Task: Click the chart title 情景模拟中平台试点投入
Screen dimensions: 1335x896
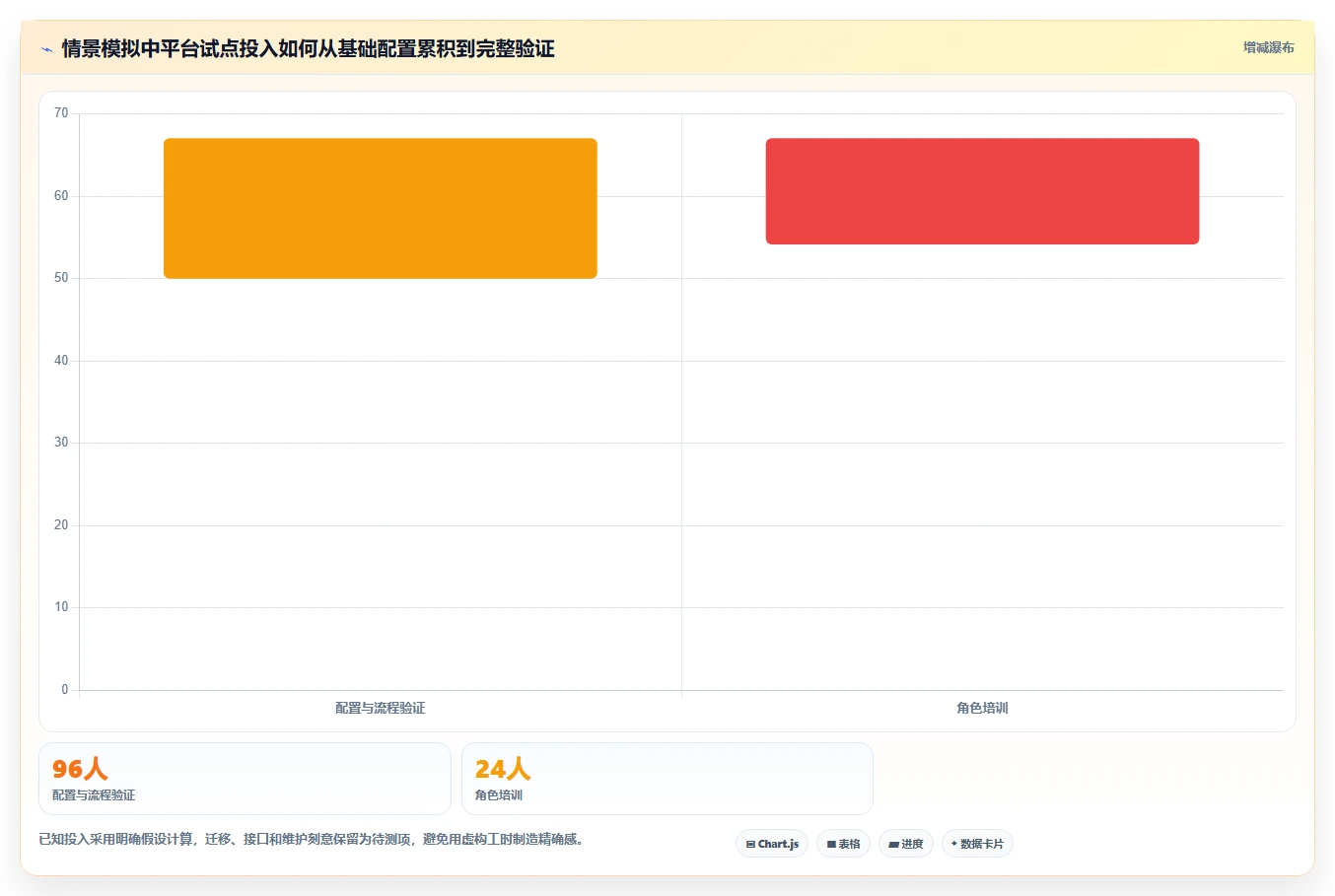Action: [308, 48]
